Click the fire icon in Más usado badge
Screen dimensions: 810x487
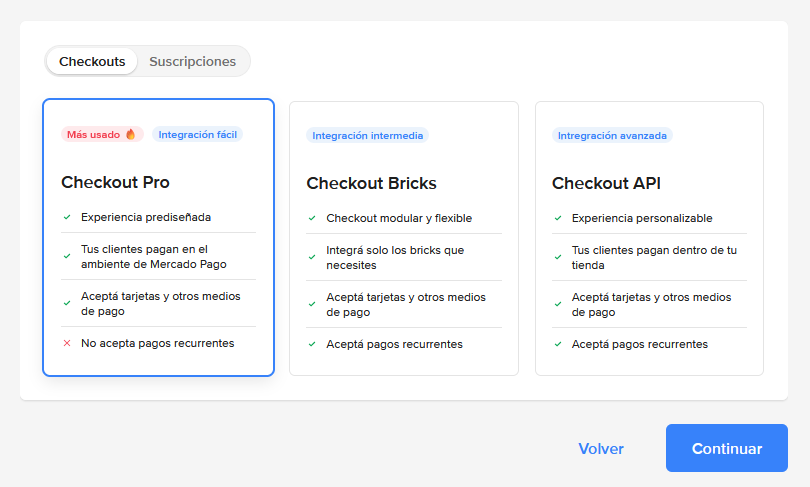click(x=130, y=134)
